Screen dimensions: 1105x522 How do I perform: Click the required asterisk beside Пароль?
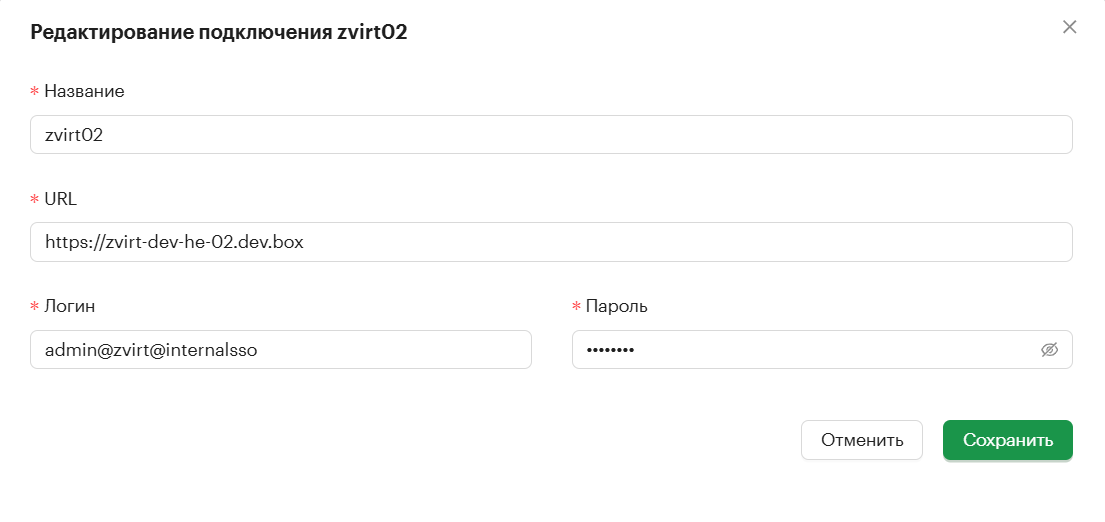pyautogui.click(x=576, y=307)
